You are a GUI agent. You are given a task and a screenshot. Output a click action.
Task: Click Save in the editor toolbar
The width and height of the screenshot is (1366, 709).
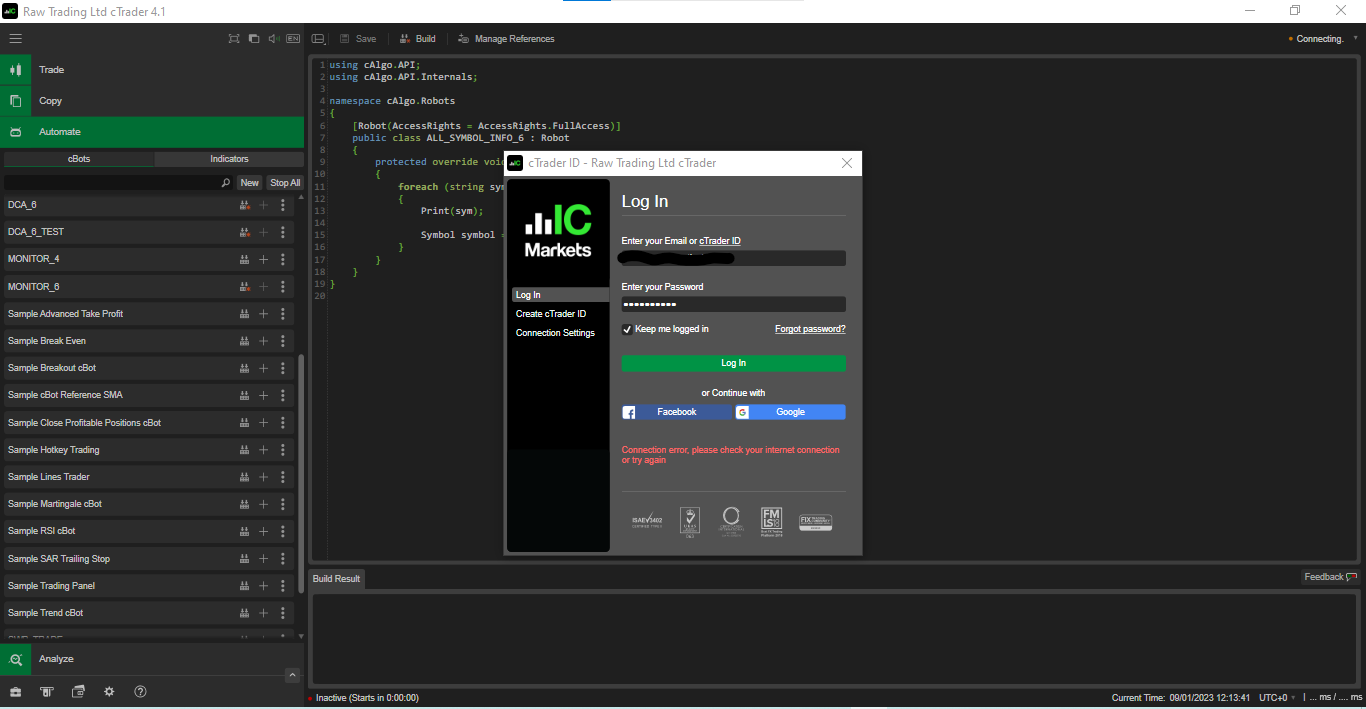click(x=358, y=39)
